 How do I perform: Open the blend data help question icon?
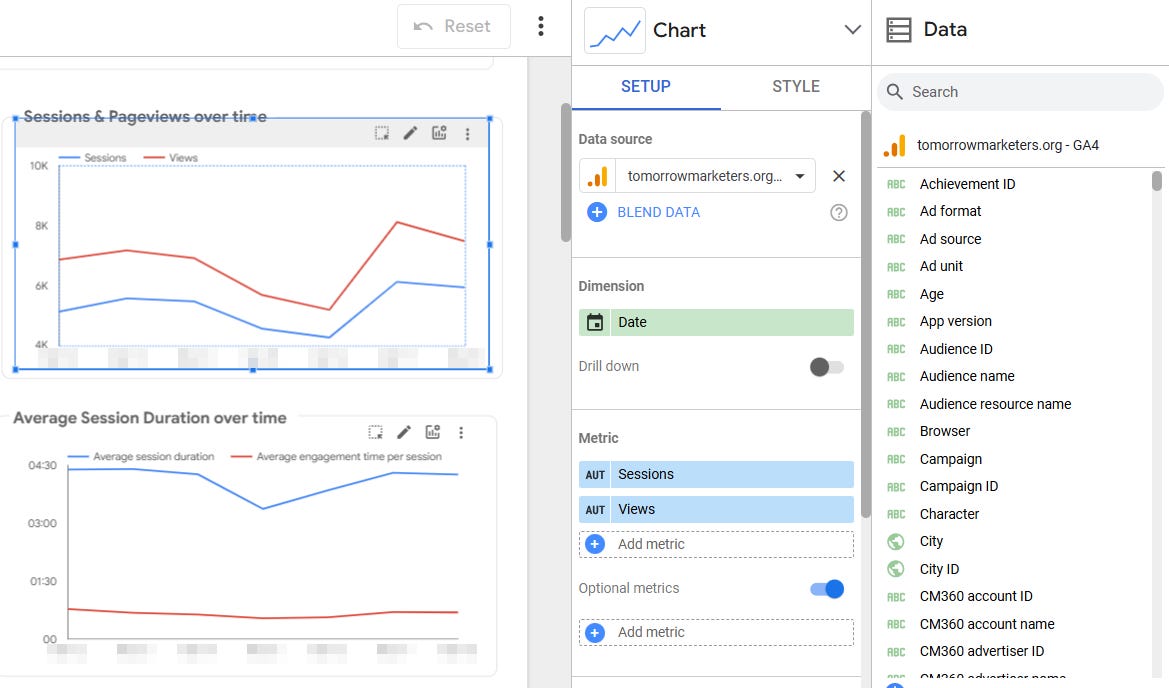[839, 212]
